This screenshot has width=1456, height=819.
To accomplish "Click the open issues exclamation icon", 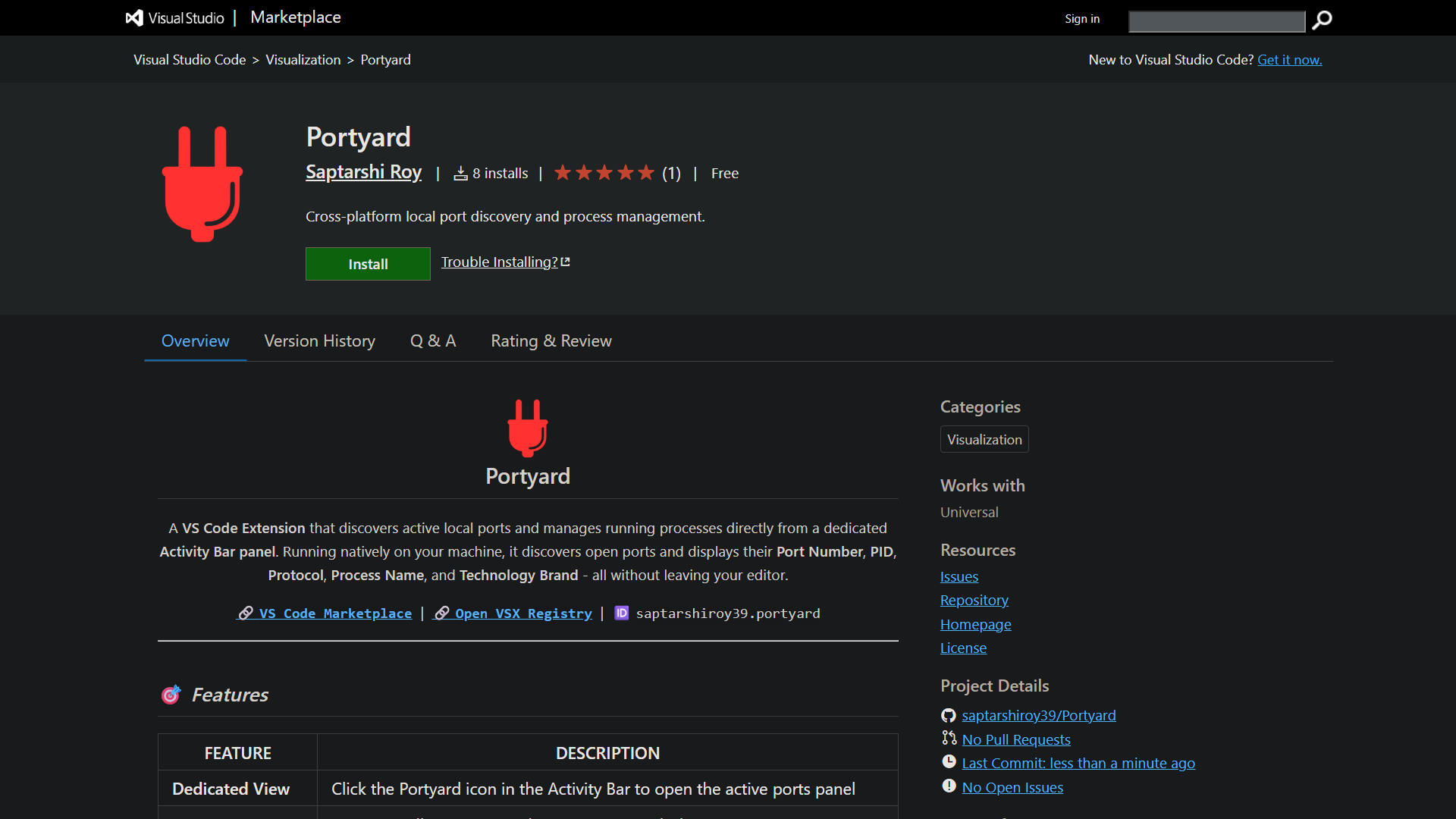I will (949, 786).
